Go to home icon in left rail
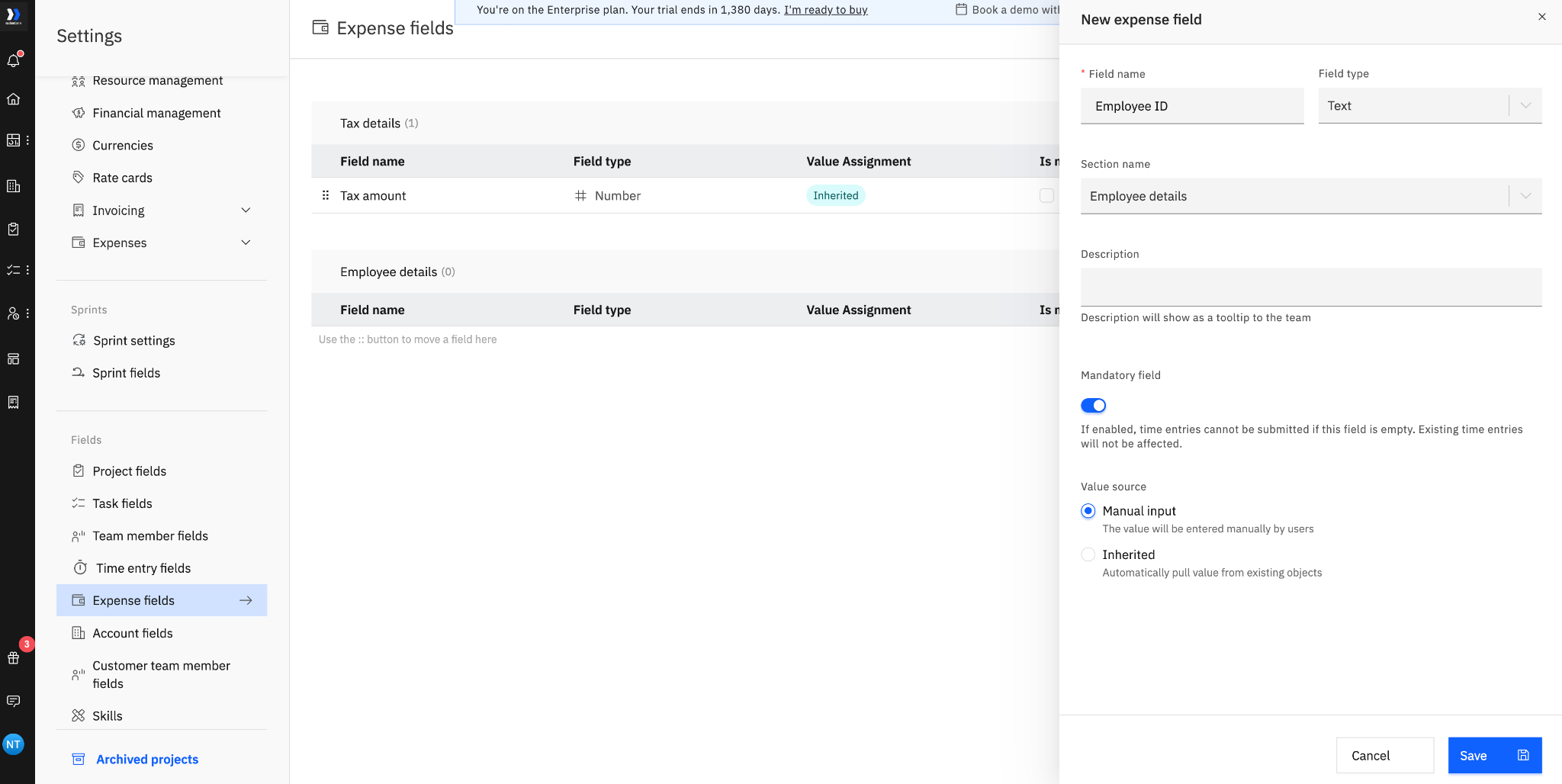This screenshot has width=1562, height=784. pos(14,99)
